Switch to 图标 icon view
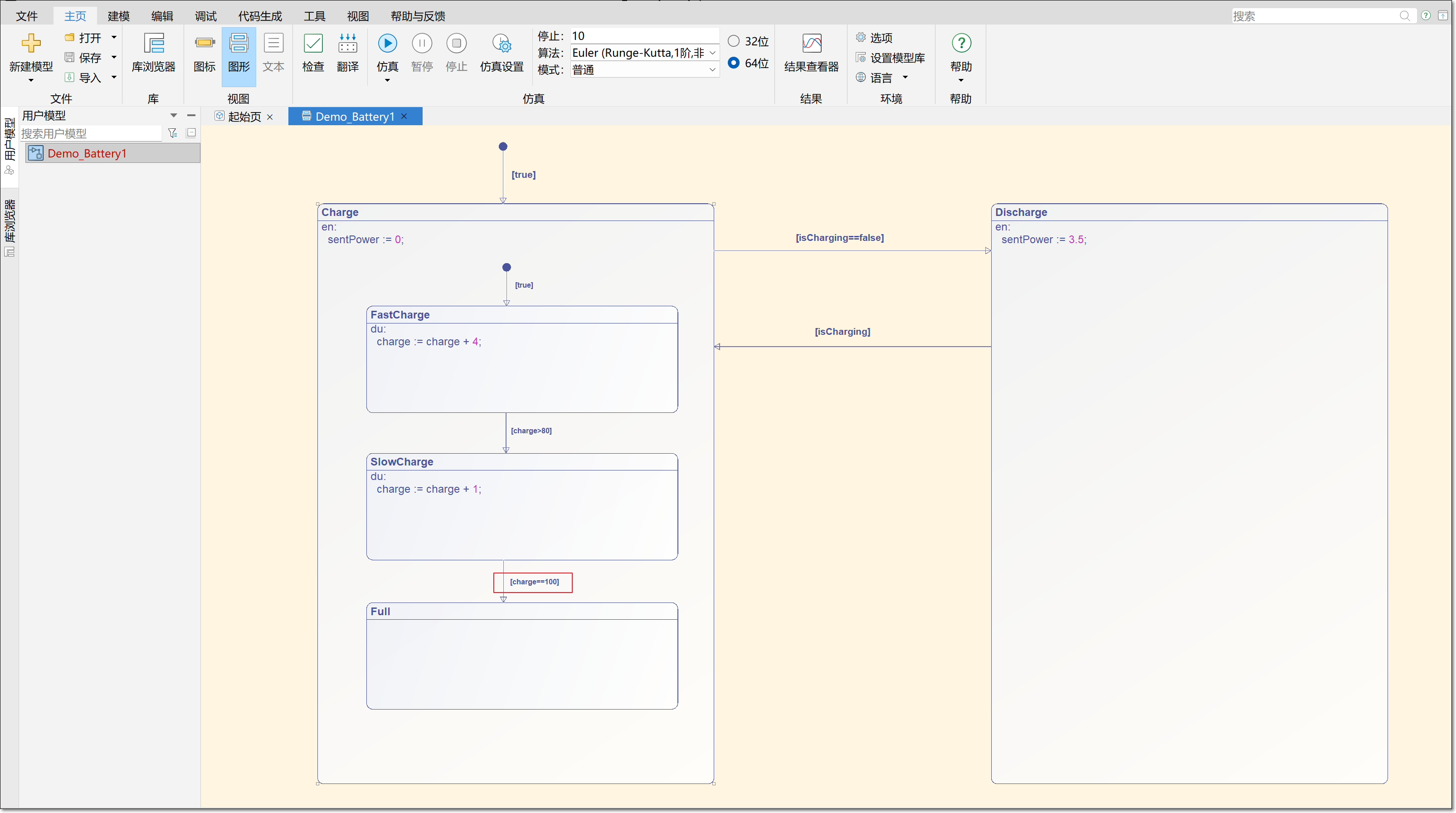This screenshot has height=813, width=1456. tap(204, 53)
